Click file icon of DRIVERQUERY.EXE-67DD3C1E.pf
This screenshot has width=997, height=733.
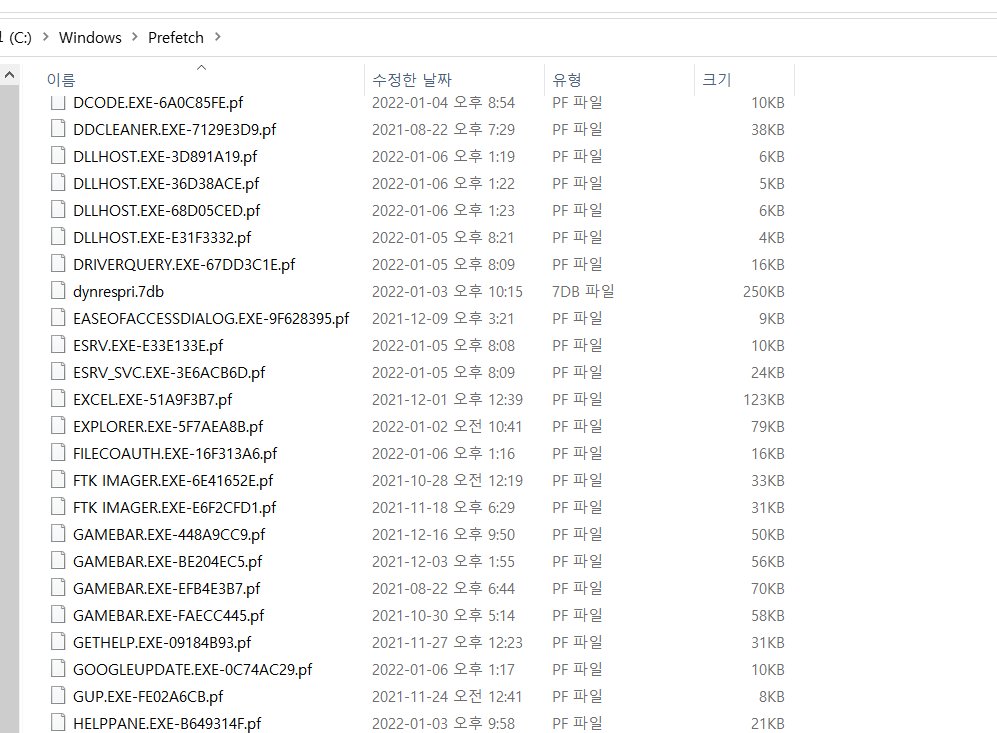[58, 263]
